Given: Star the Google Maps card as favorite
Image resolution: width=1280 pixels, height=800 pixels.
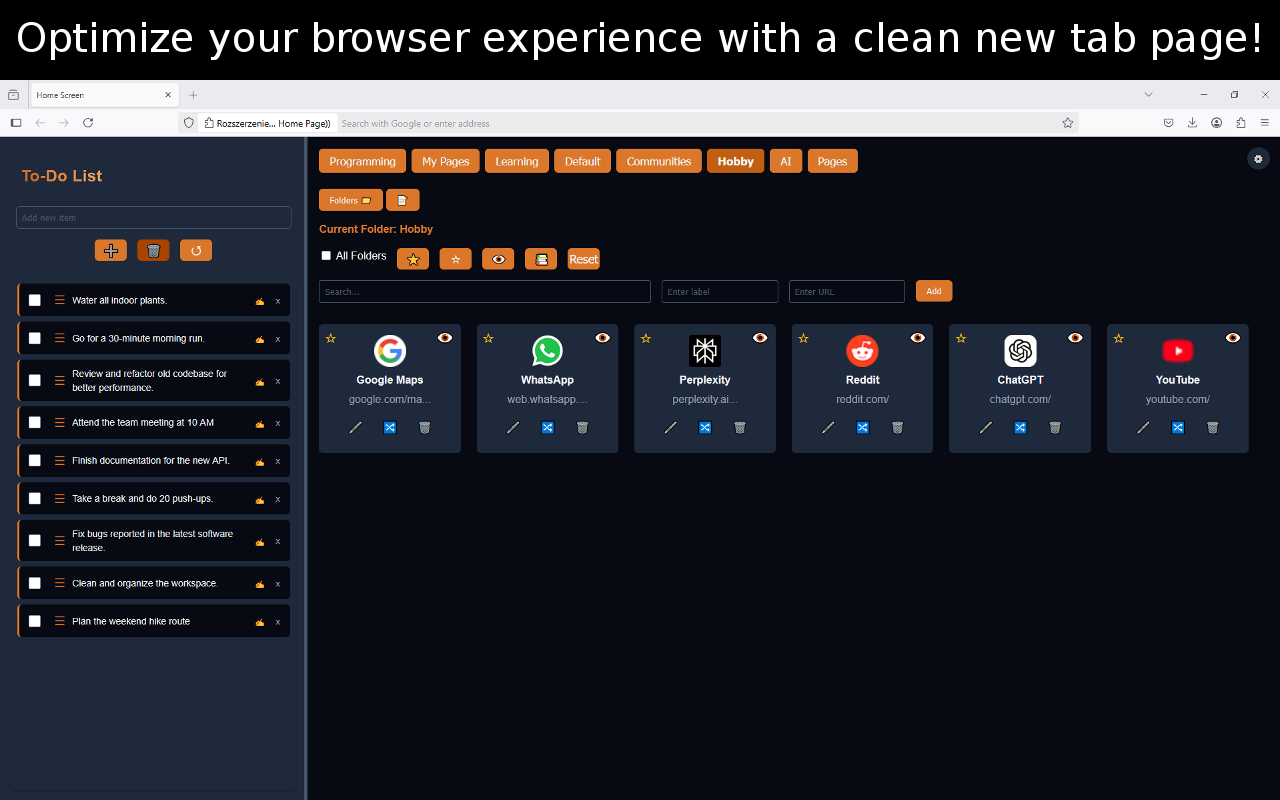Looking at the screenshot, I should pos(331,339).
